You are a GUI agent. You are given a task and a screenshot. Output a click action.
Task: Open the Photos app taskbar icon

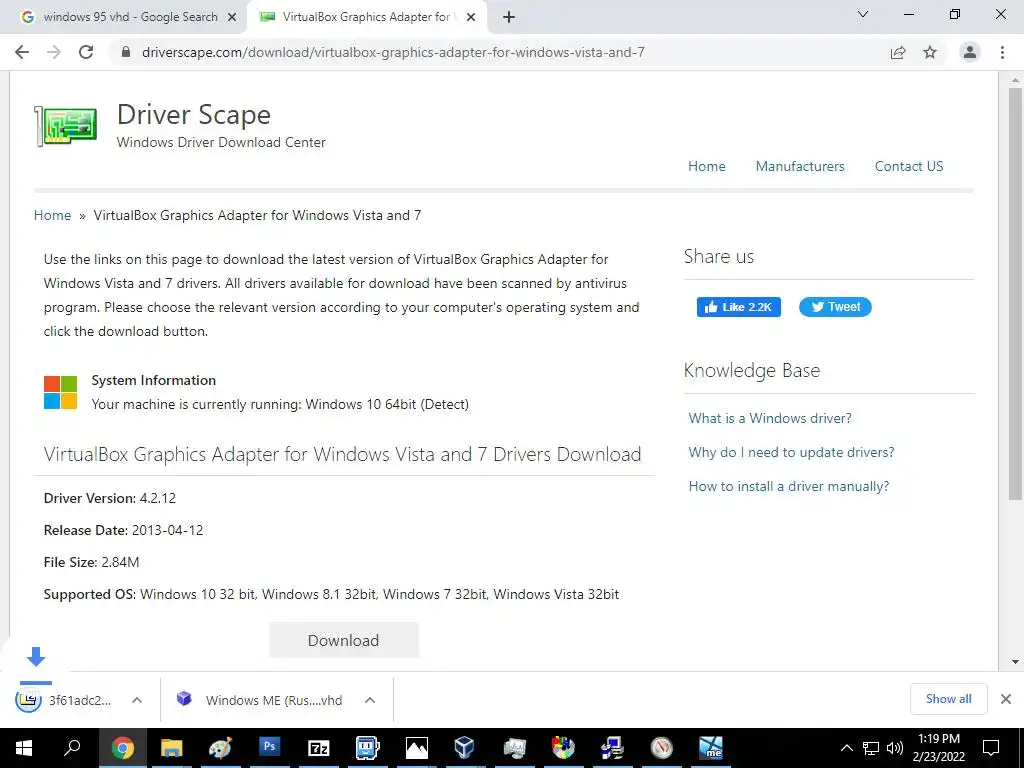(417, 748)
